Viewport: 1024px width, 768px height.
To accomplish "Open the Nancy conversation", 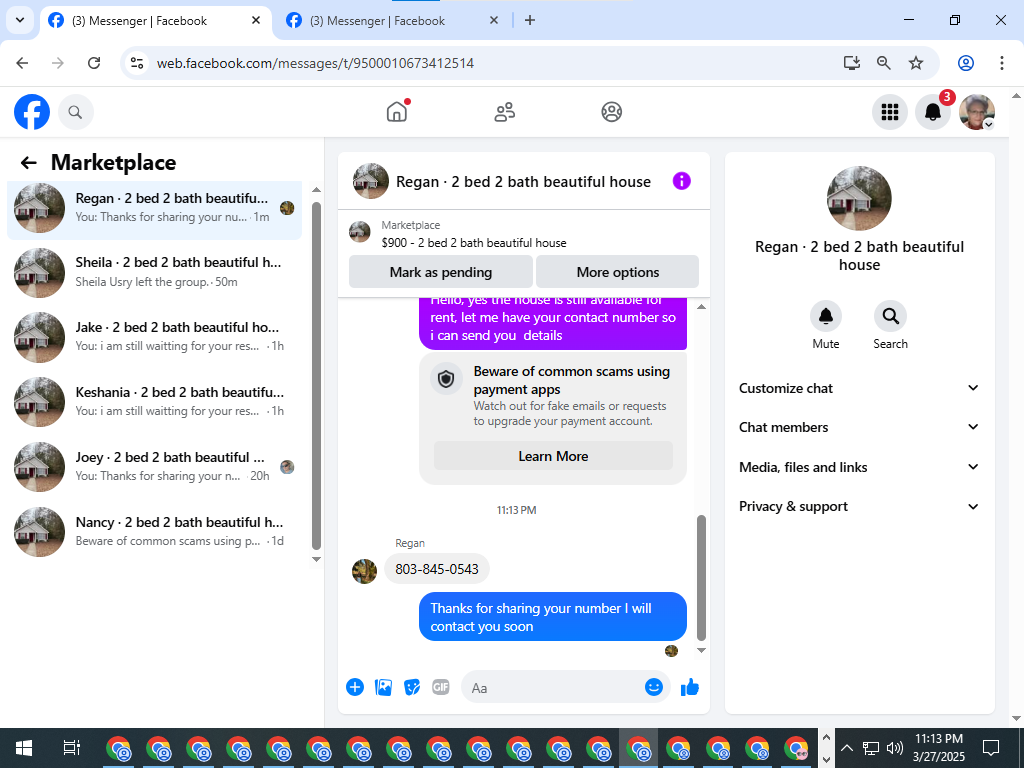I will [x=155, y=532].
